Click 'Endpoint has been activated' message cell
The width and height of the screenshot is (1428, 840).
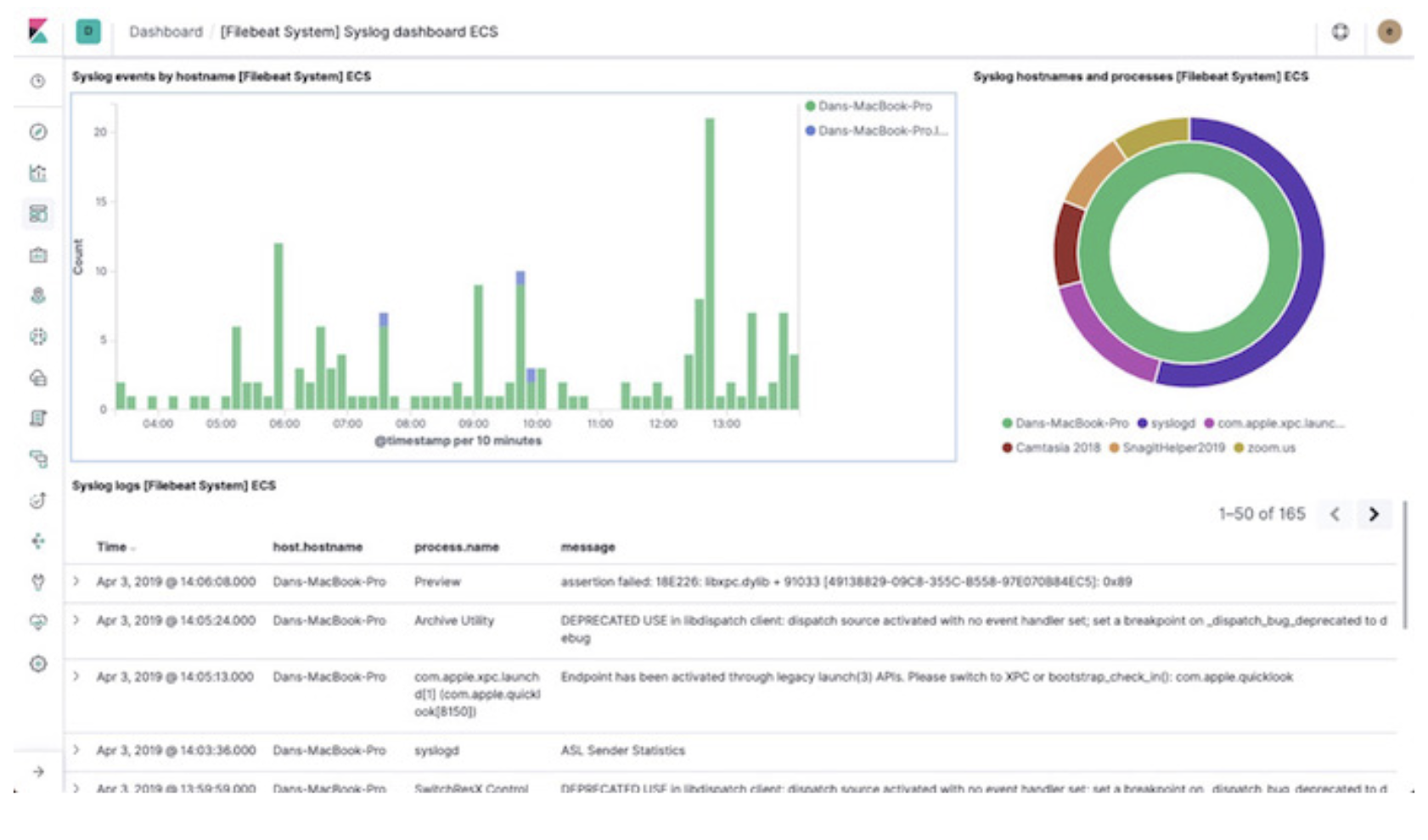coord(926,676)
